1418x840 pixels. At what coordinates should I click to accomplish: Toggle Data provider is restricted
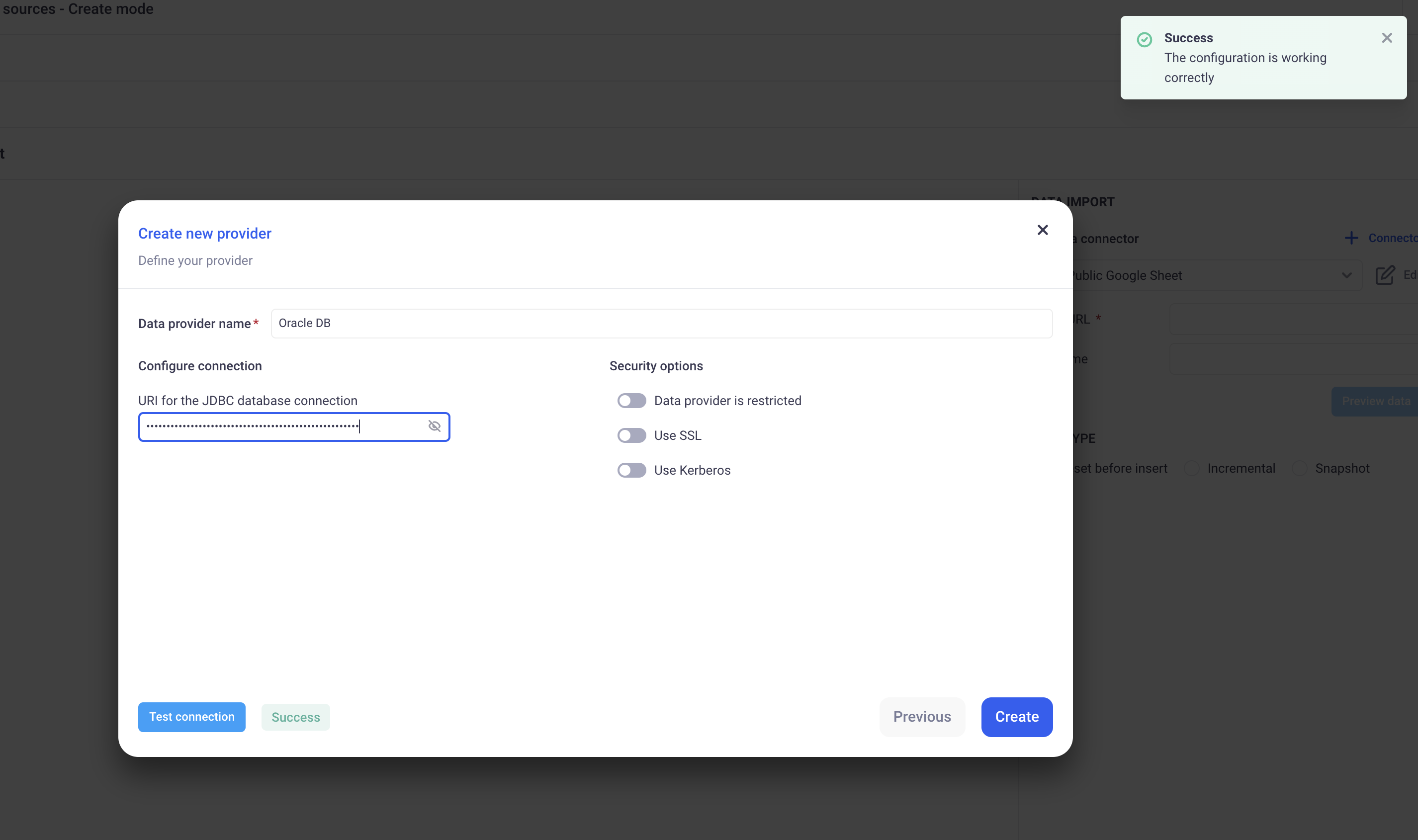pos(631,401)
